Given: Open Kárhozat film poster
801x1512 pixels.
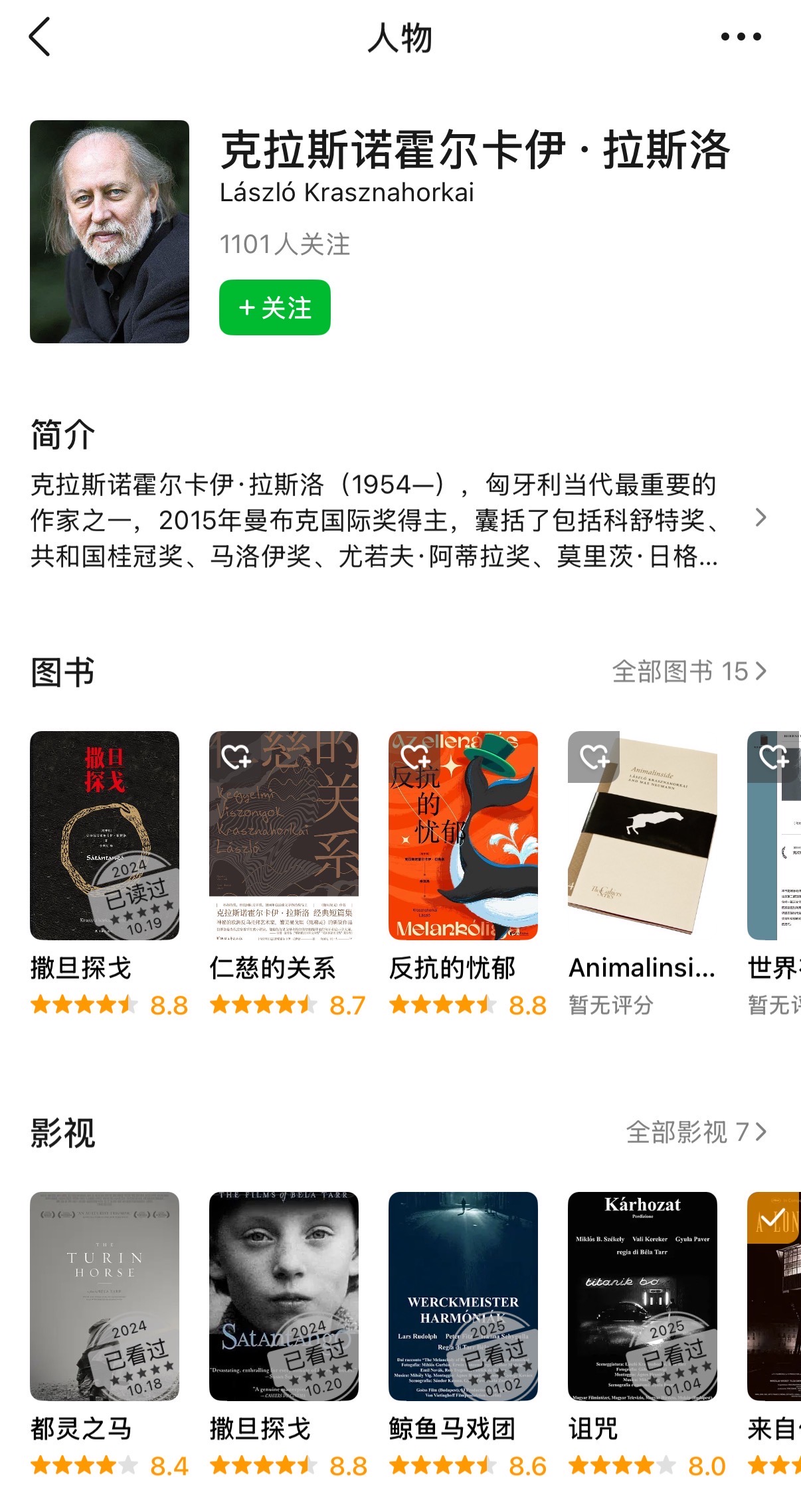Looking at the screenshot, I should click(x=643, y=1296).
